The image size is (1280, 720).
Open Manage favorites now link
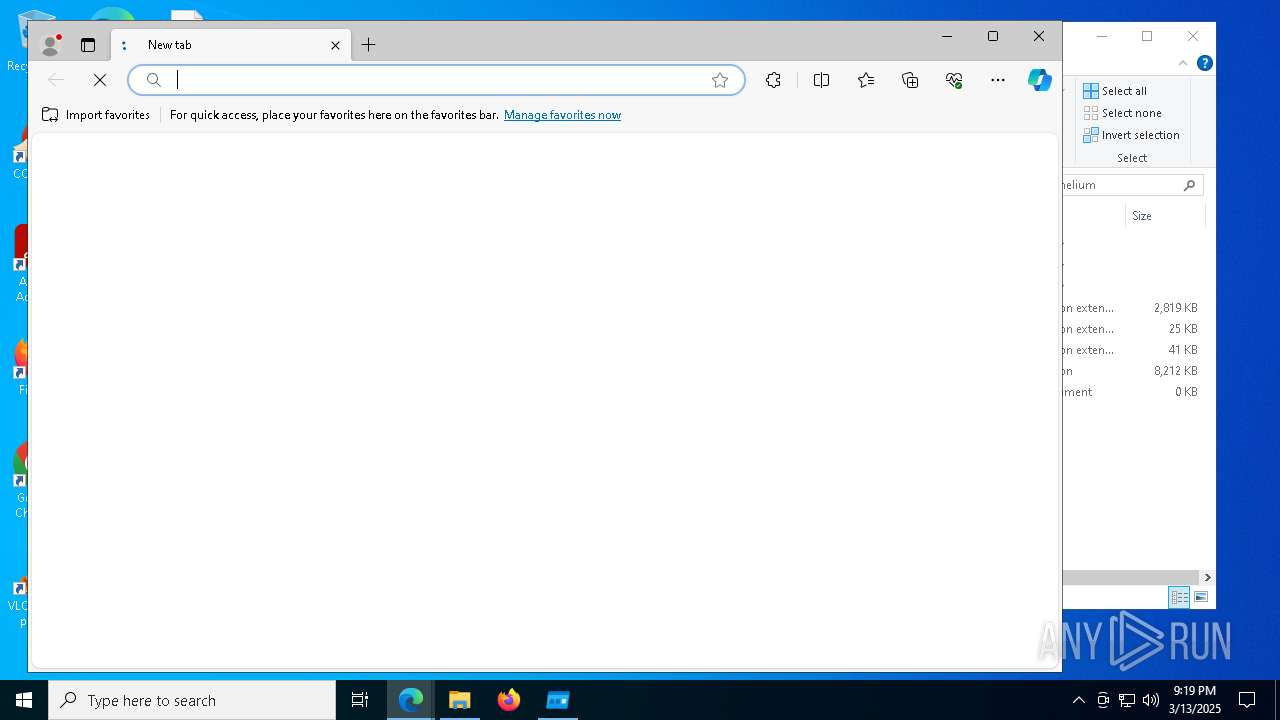tap(562, 115)
